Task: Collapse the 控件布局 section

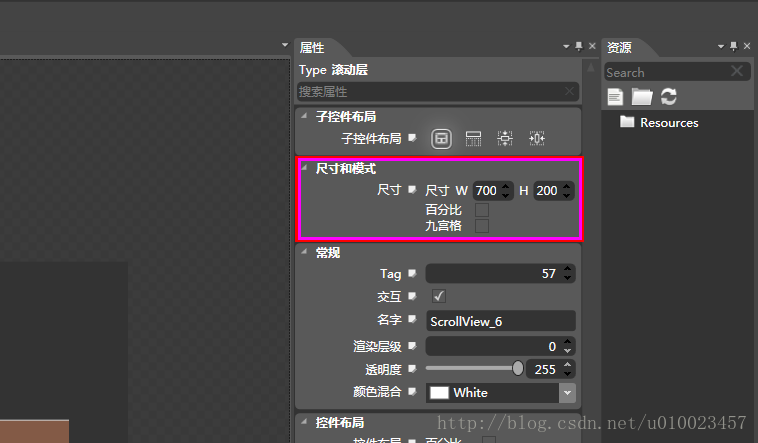Action: tap(304, 422)
